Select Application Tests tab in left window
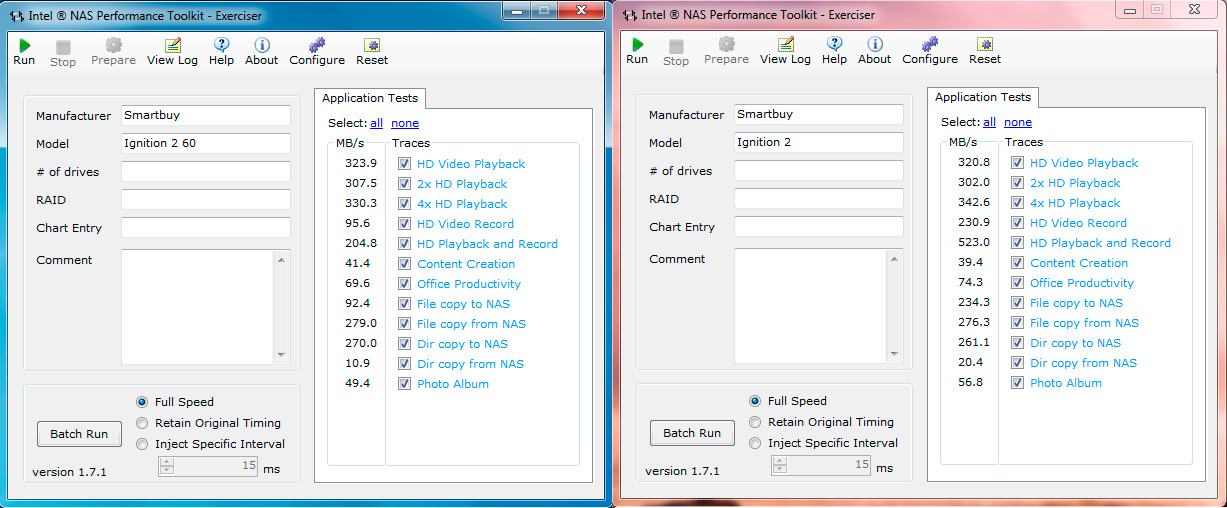 [x=369, y=98]
